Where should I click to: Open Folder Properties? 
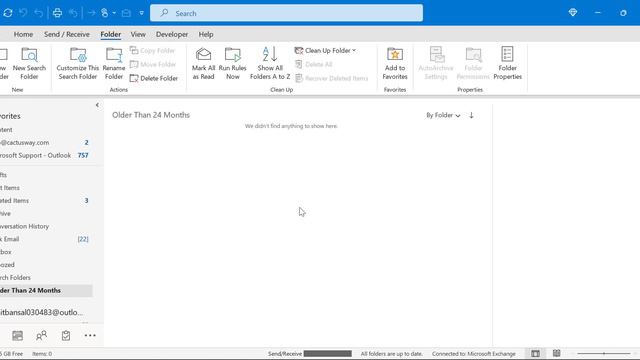click(507, 63)
